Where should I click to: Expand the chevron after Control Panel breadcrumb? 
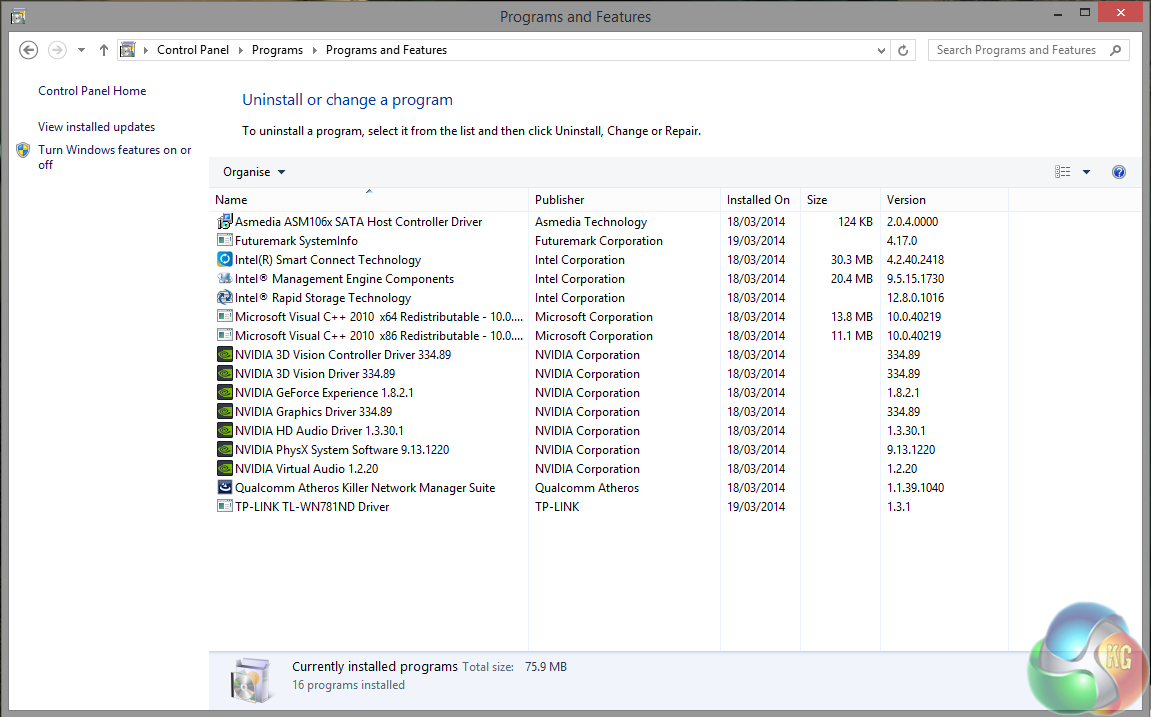240,50
